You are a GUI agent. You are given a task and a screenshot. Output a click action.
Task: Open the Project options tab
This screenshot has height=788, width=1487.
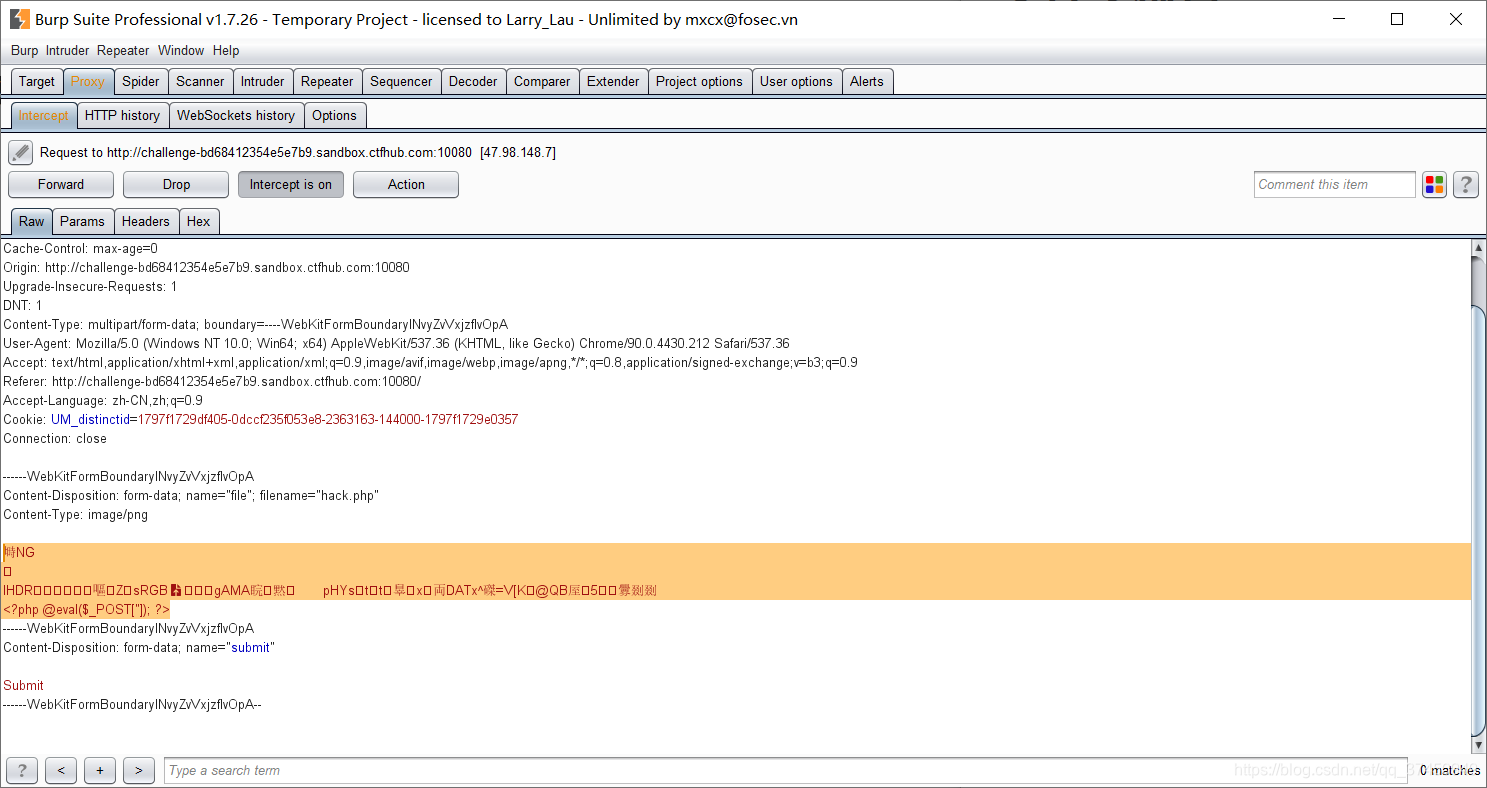click(699, 81)
